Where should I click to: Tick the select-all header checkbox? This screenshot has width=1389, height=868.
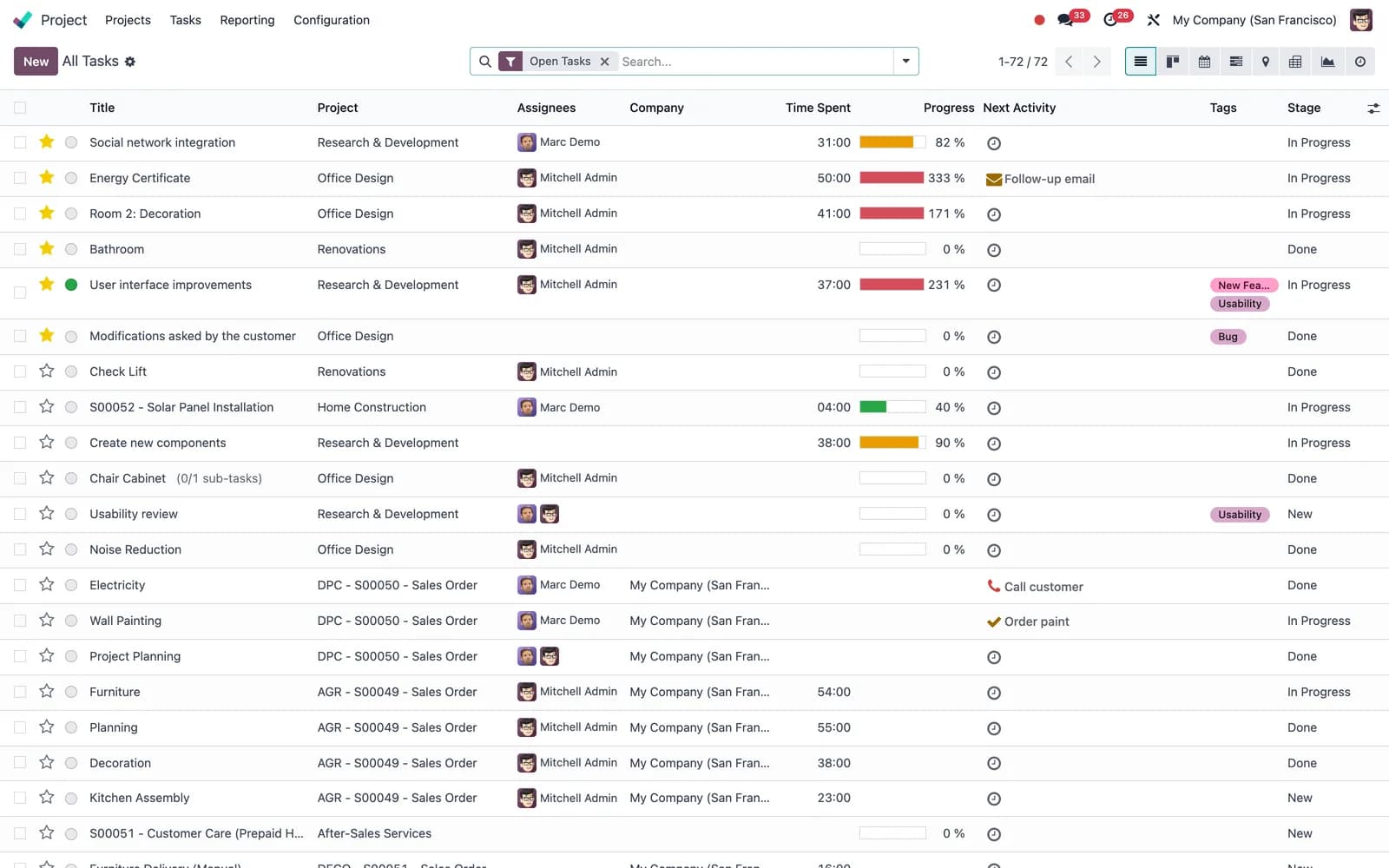click(20, 108)
